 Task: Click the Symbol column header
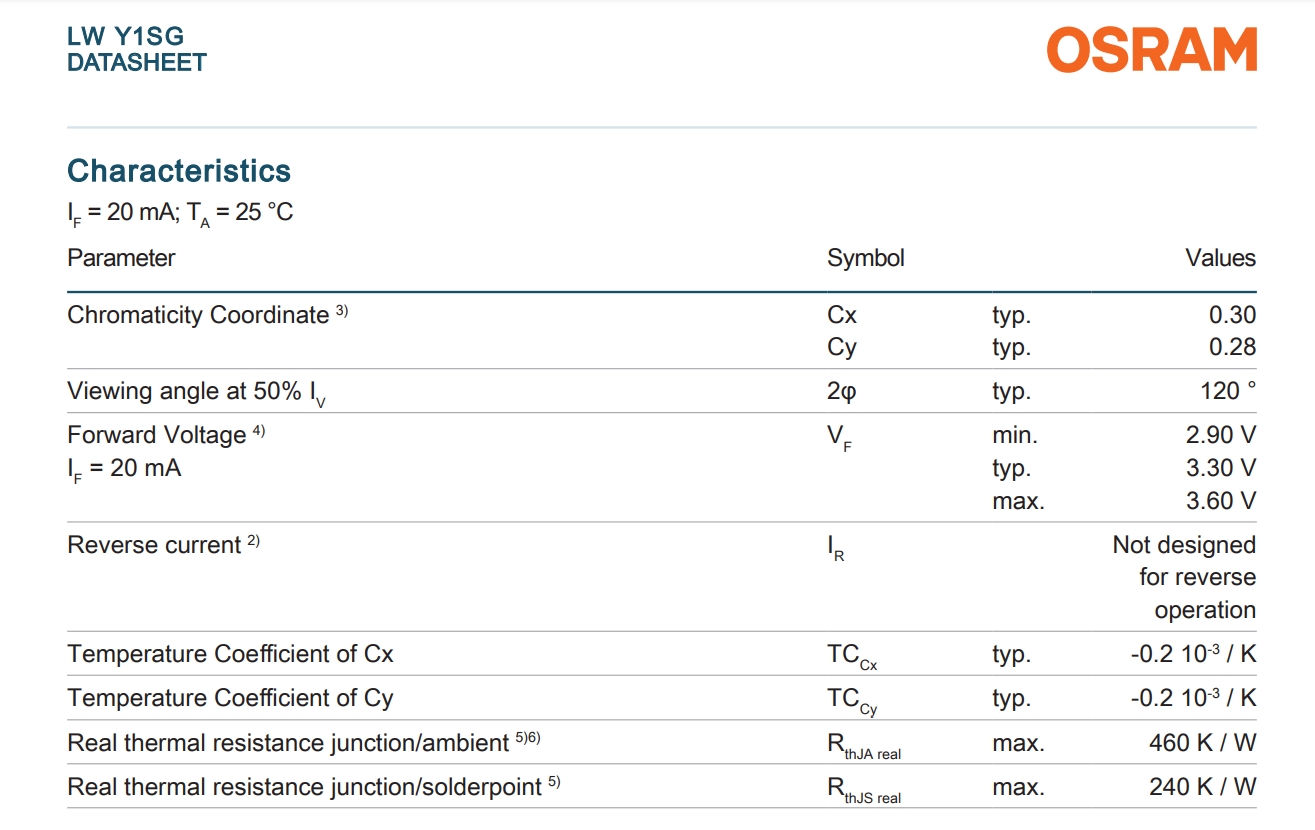866,258
